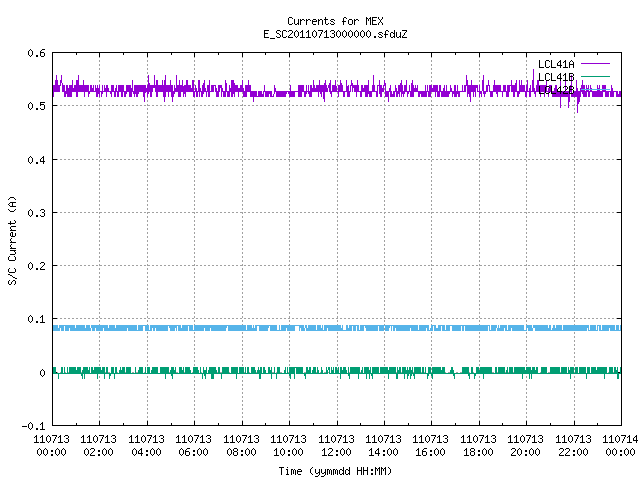Select the LCL42B legend label

tap(556, 90)
